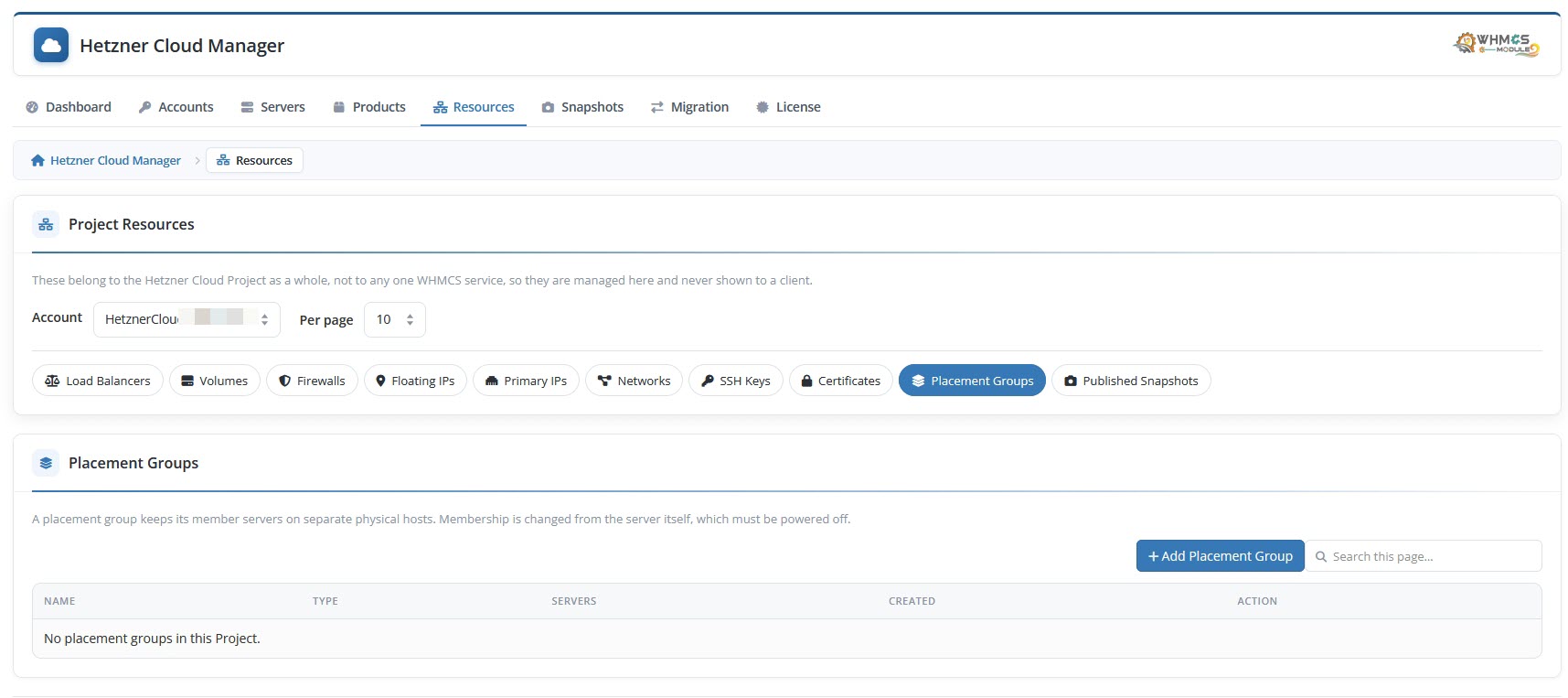The width and height of the screenshot is (1568, 698).
Task: Click the Networks nodes icon
Action: coord(604,381)
